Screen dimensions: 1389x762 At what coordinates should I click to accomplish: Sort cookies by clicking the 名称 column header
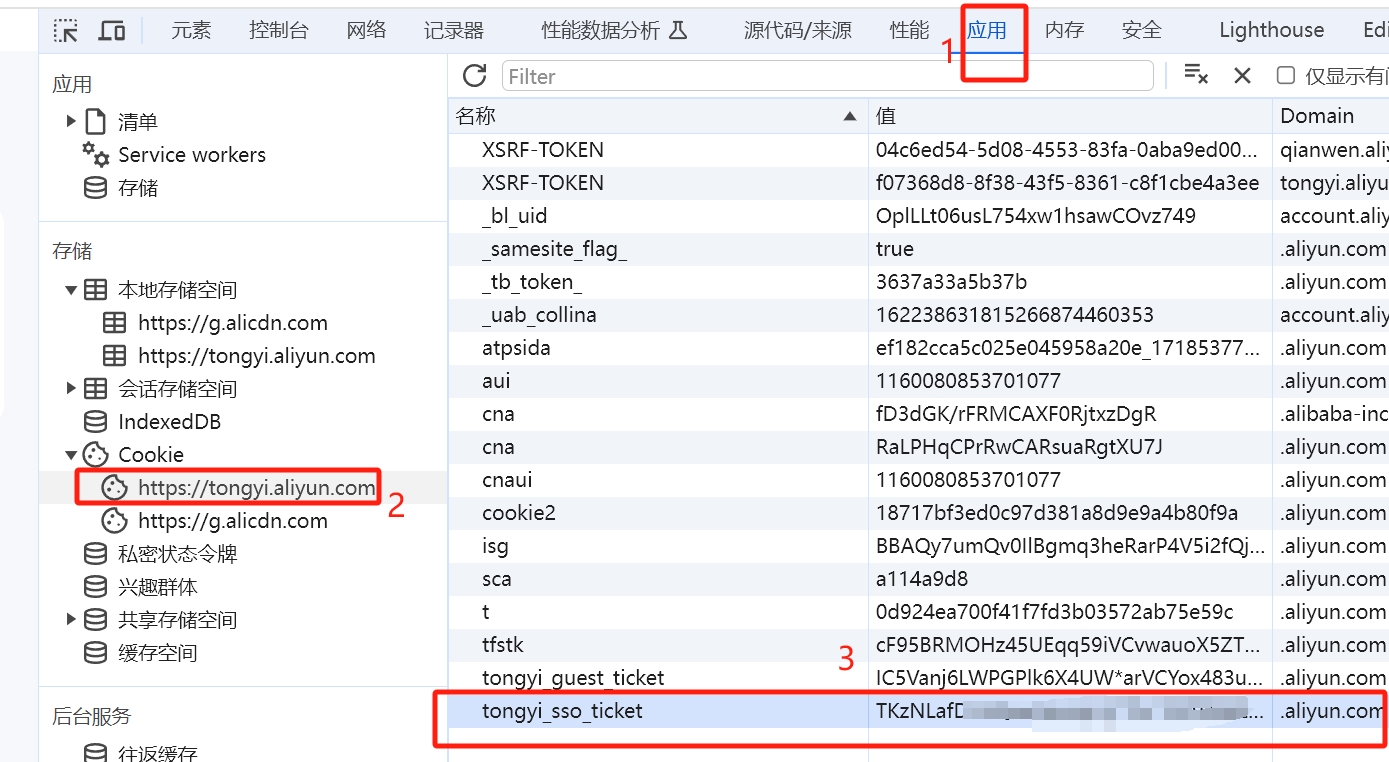(x=474, y=115)
